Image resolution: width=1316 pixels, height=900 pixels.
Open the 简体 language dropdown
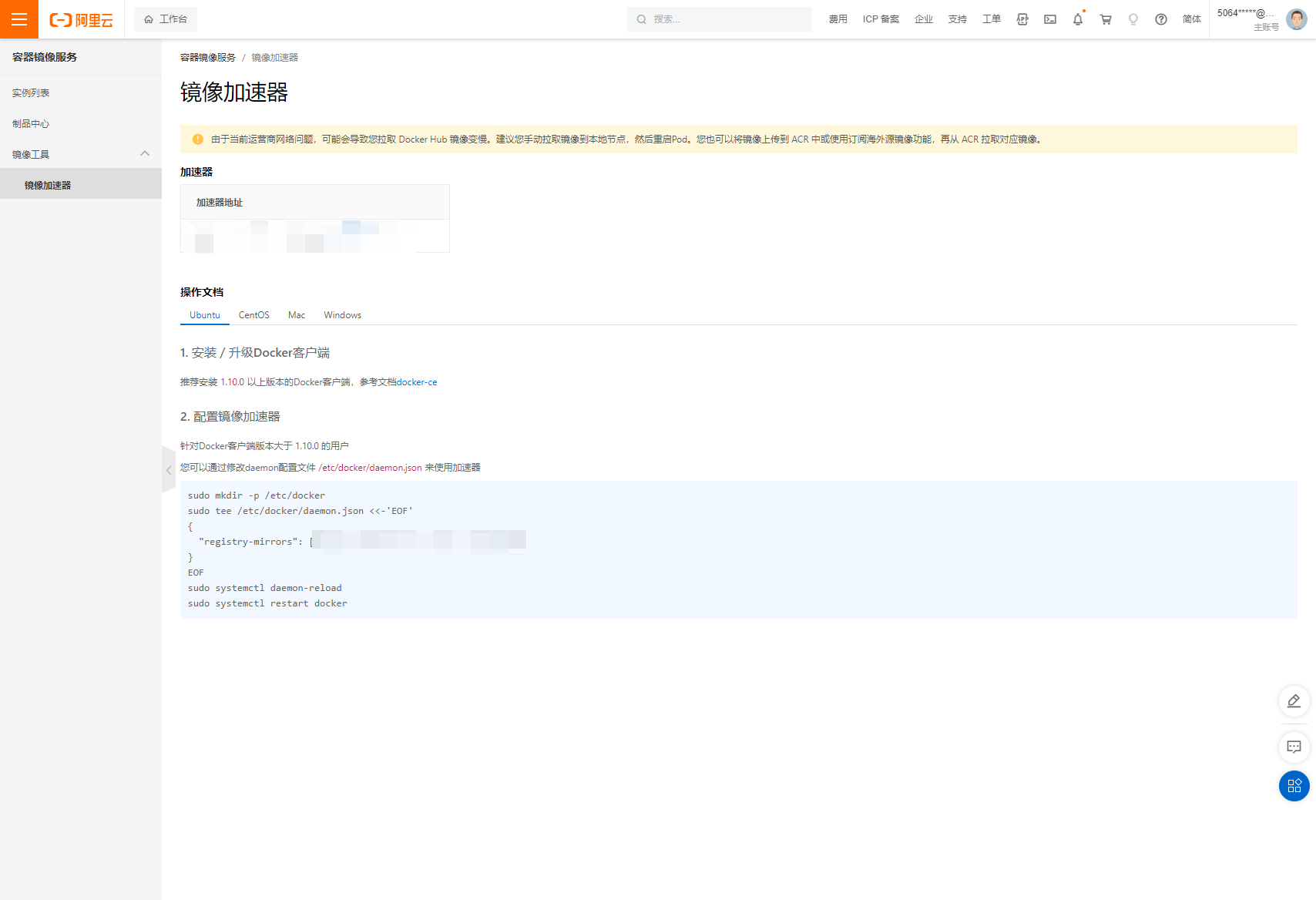tap(1192, 19)
